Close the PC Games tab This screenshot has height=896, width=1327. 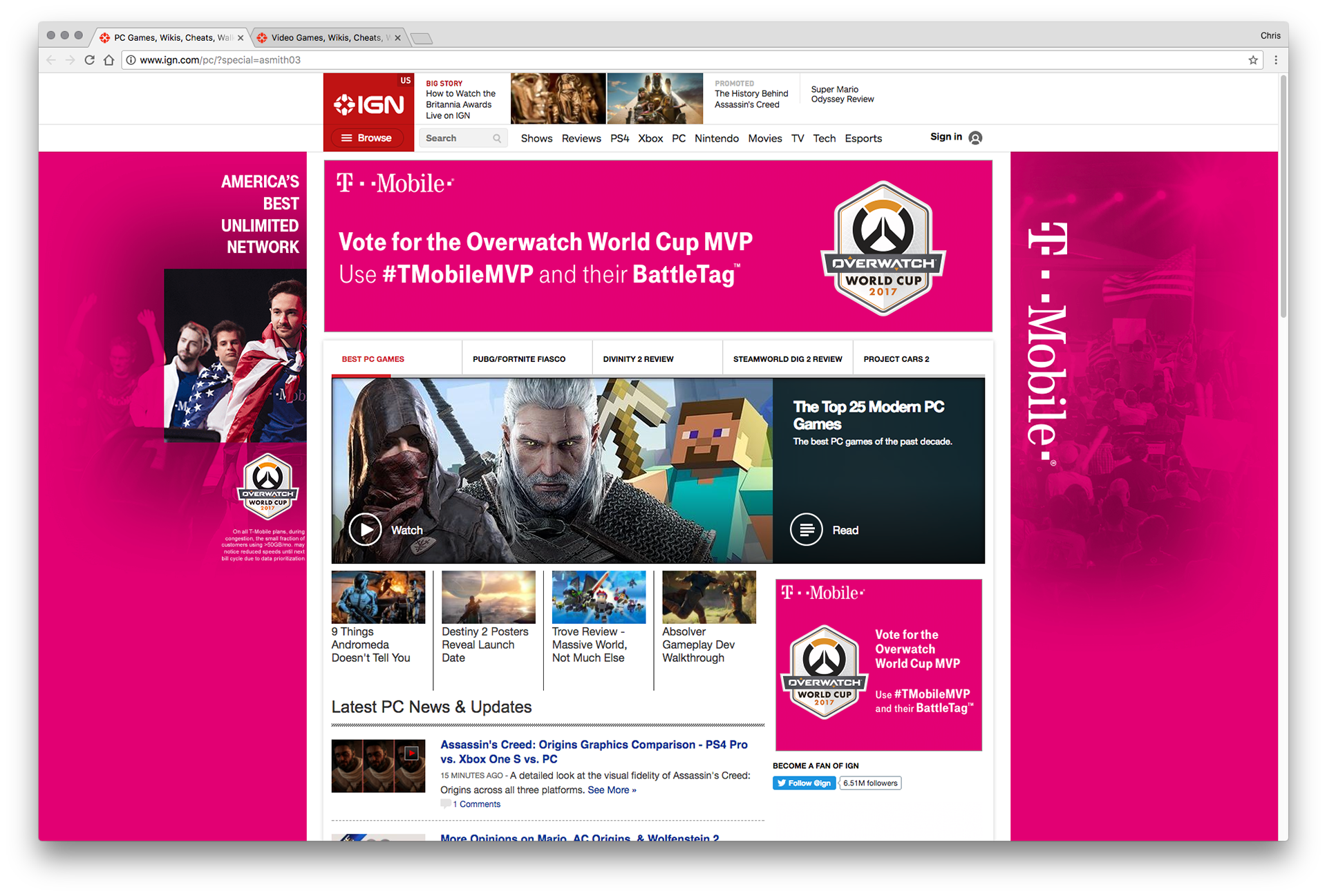(241, 38)
